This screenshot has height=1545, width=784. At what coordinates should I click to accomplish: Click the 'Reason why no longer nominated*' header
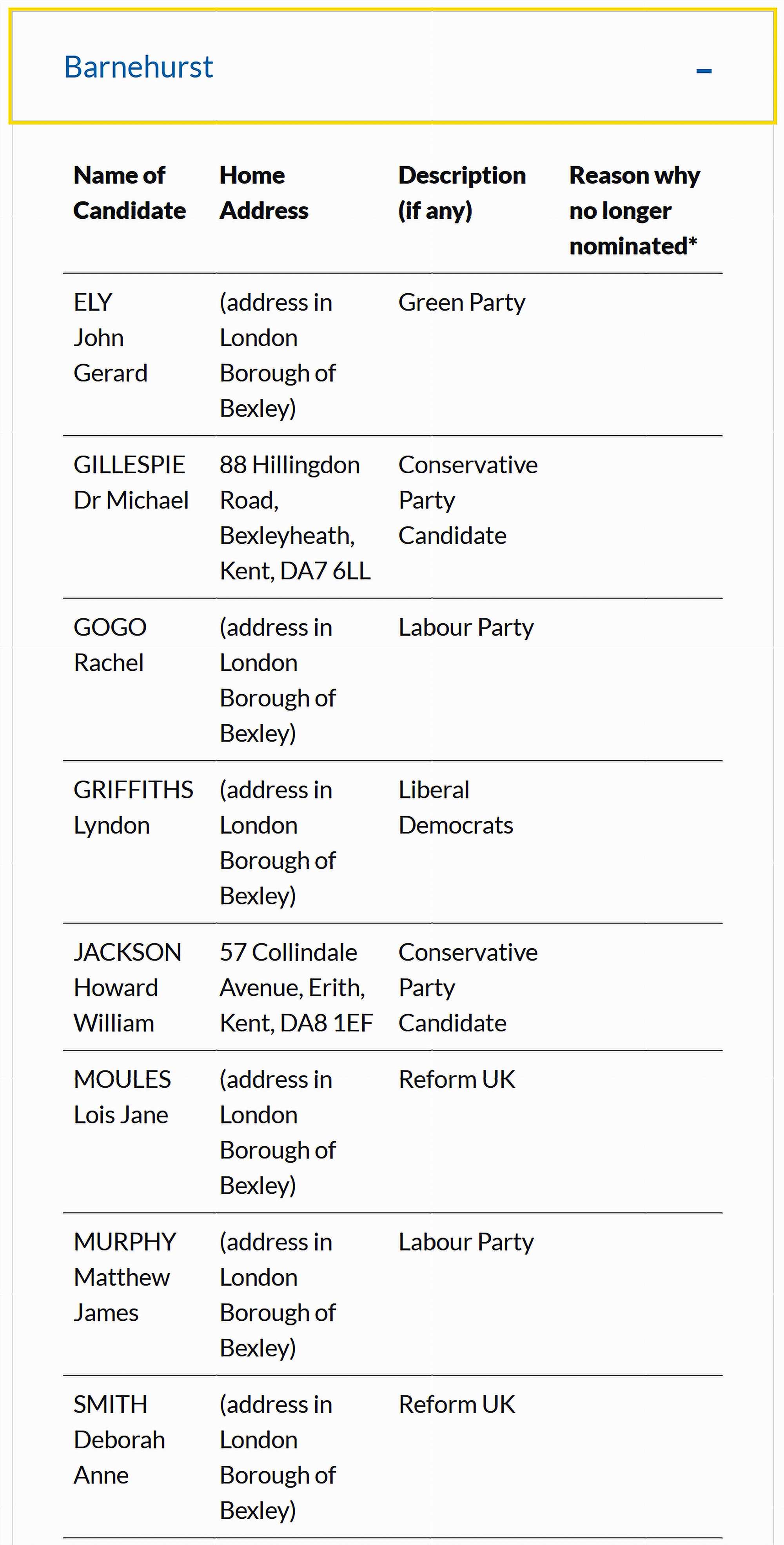634,209
